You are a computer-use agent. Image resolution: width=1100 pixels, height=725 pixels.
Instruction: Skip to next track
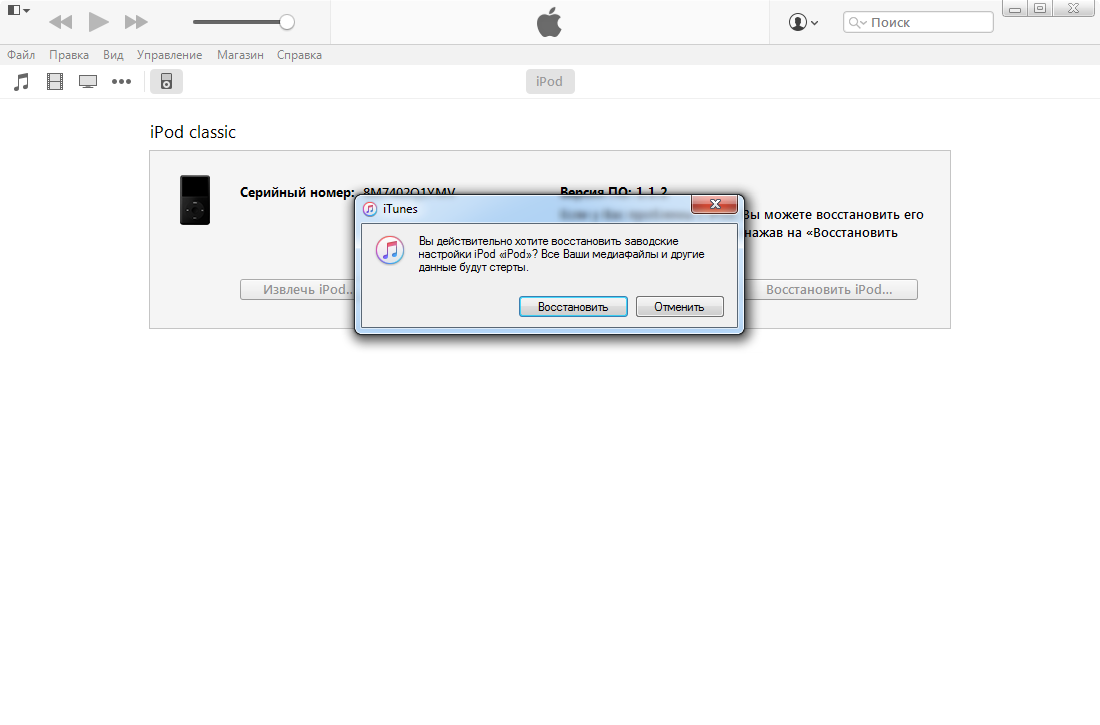coord(136,22)
